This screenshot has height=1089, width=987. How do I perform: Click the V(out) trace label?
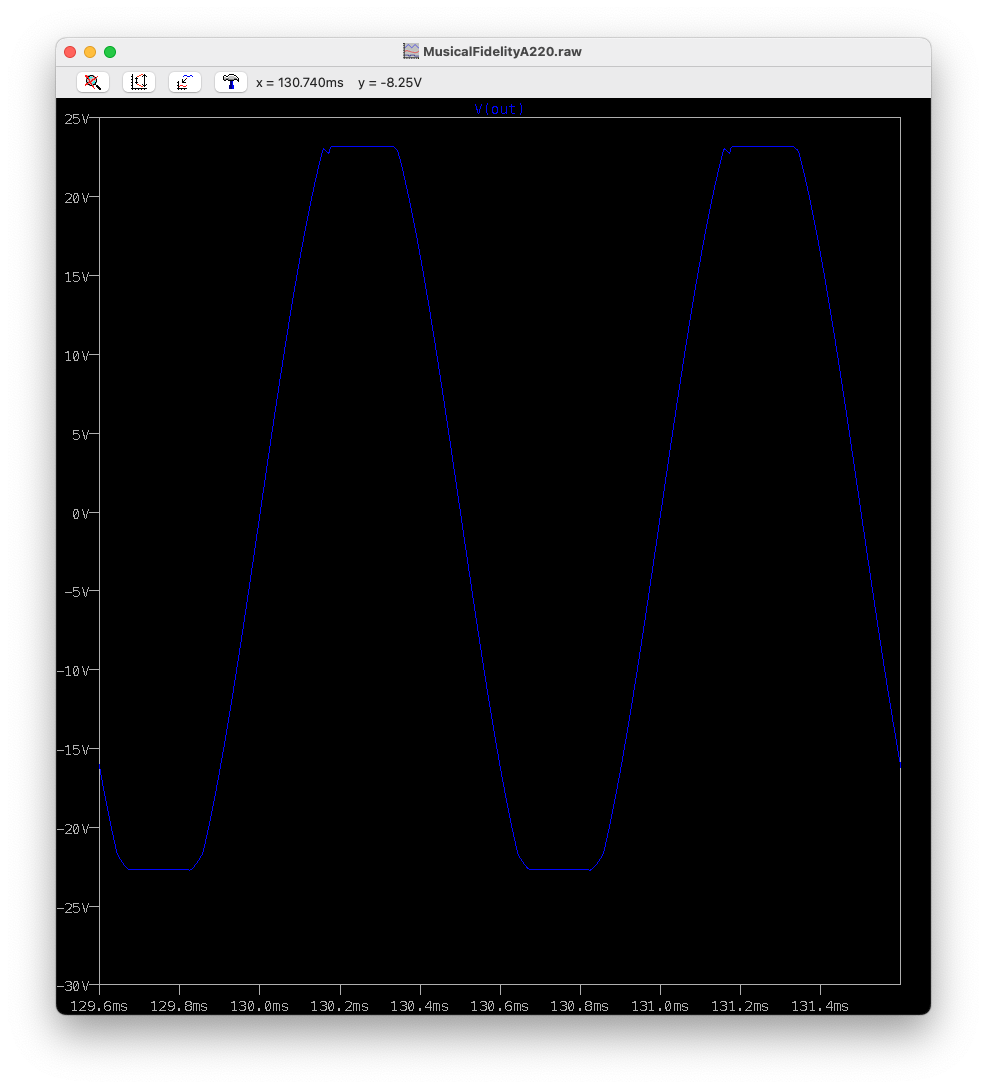(499, 109)
